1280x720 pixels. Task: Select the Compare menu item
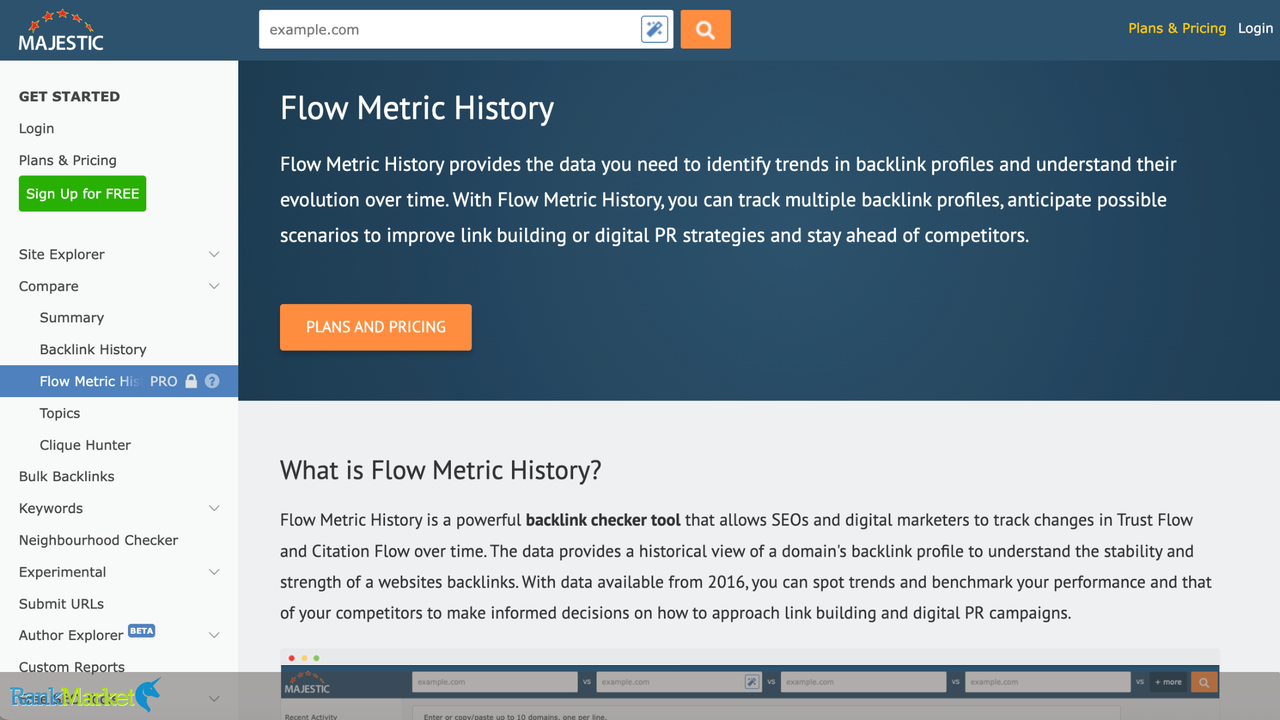click(49, 286)
